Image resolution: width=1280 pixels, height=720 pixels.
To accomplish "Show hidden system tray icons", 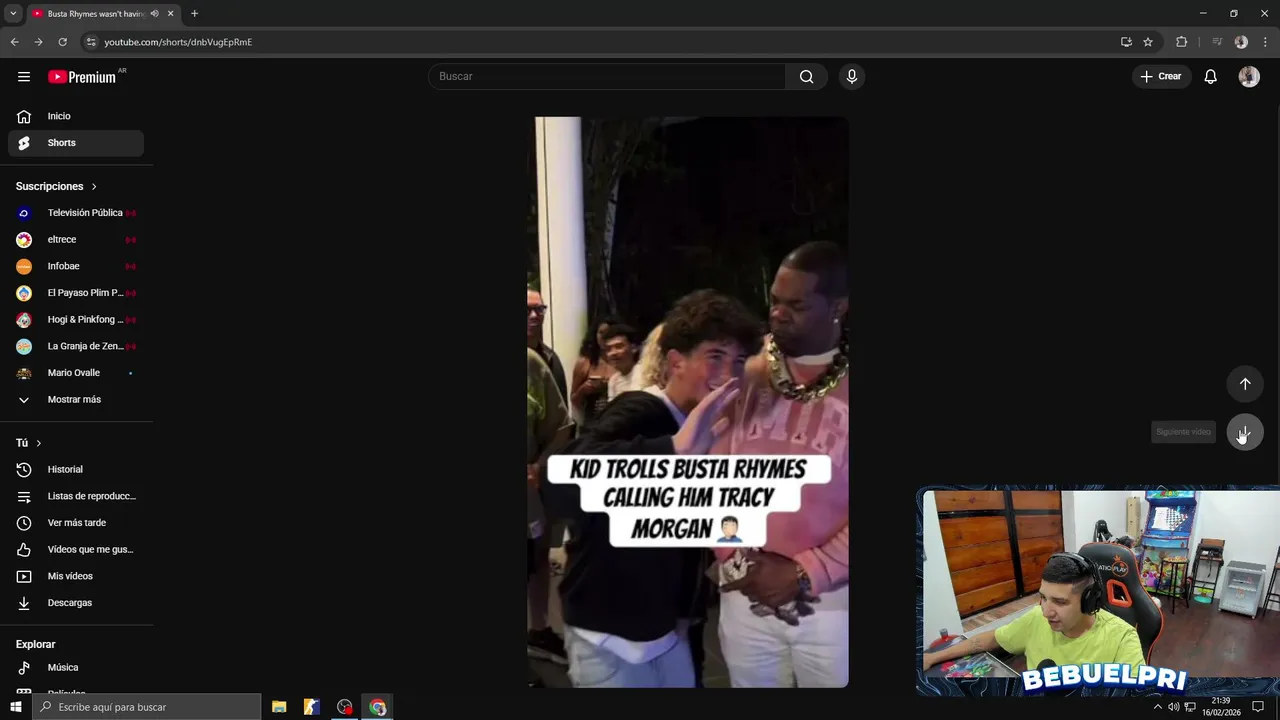I will (1158, 707).
